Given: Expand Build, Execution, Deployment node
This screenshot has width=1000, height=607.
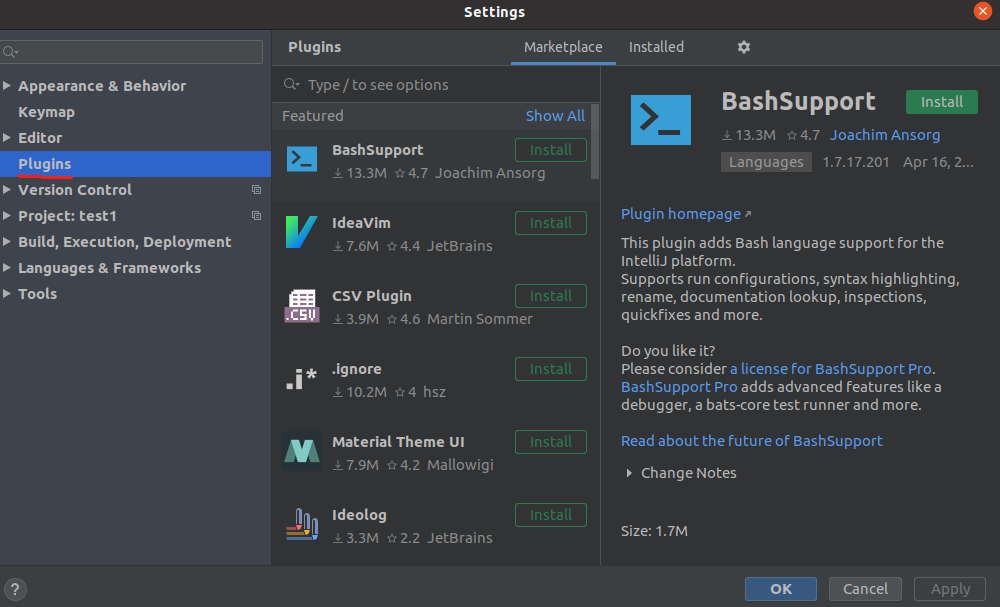Looking at the screenshot, I should [7, 242].
